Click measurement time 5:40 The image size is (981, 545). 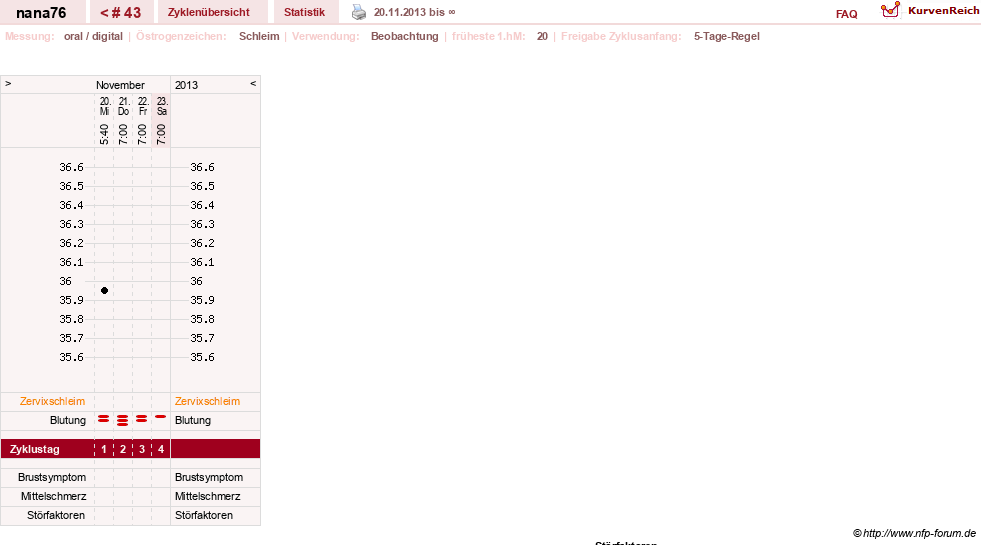tap(104, 134)
